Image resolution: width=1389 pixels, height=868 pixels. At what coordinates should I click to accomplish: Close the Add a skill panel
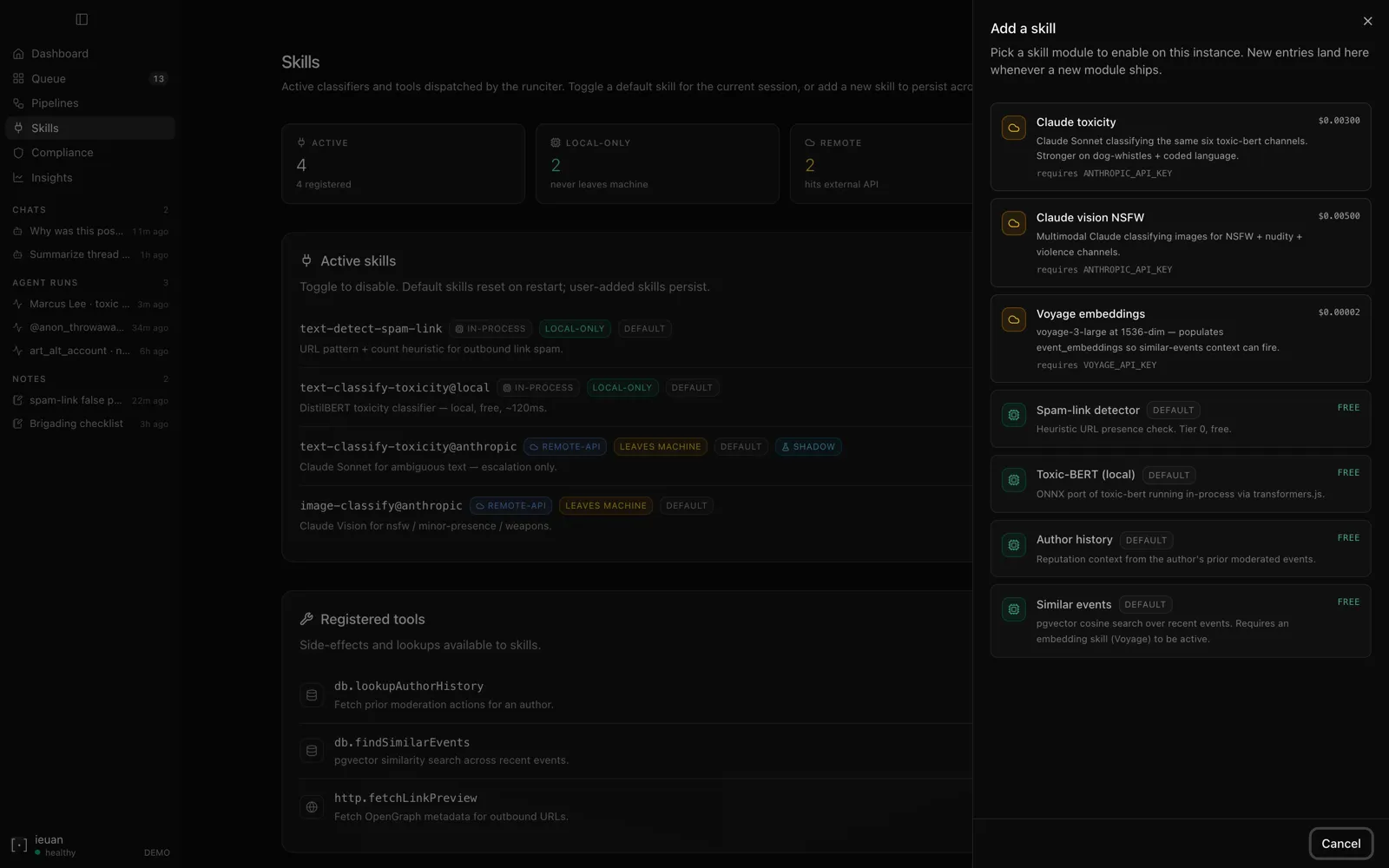1368,21
